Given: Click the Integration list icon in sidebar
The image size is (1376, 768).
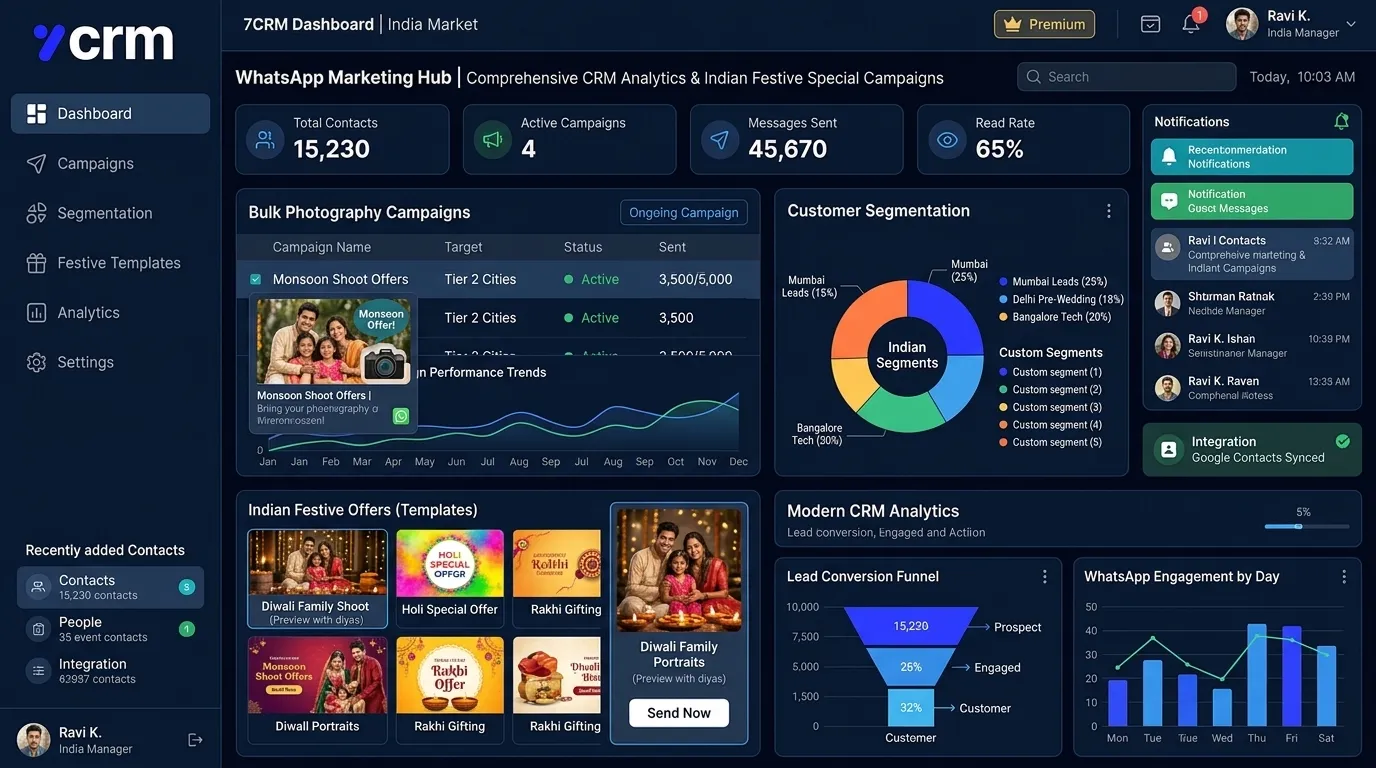Looking at the screenshot, I should point(38,671).
